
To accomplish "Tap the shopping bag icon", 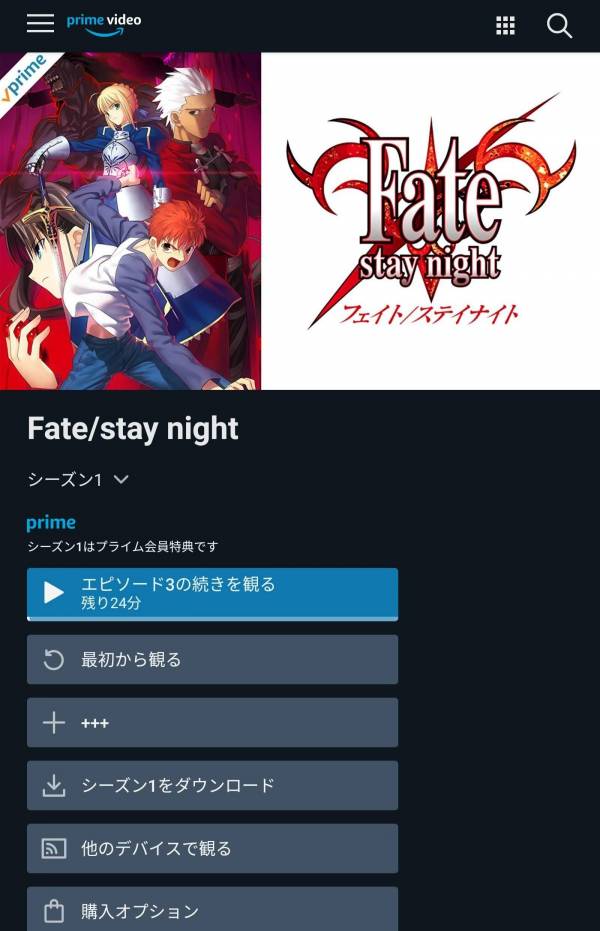I will (53, 911).
